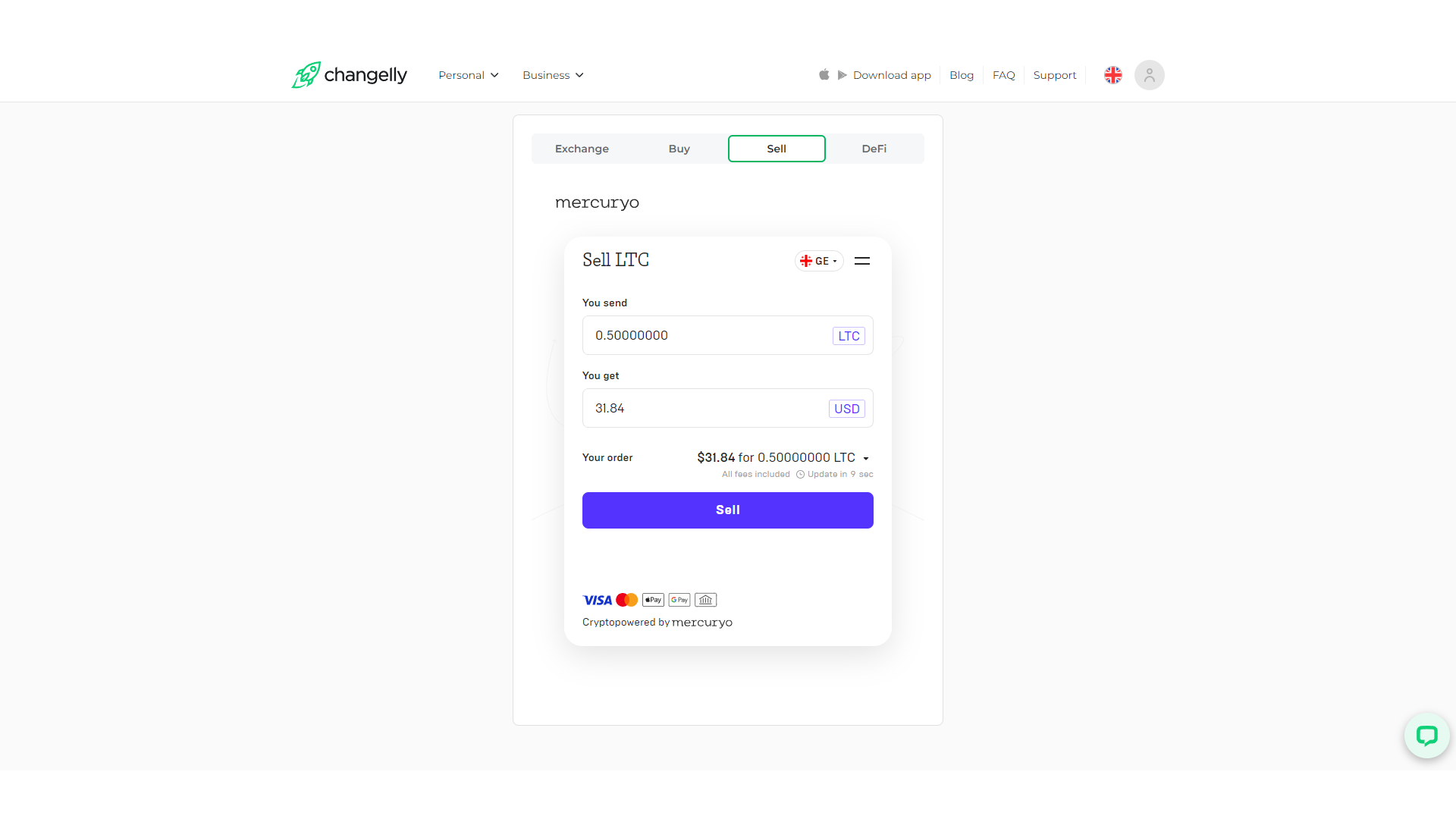
Task: Click the UK flag language selector icon
Action: 1113,74
